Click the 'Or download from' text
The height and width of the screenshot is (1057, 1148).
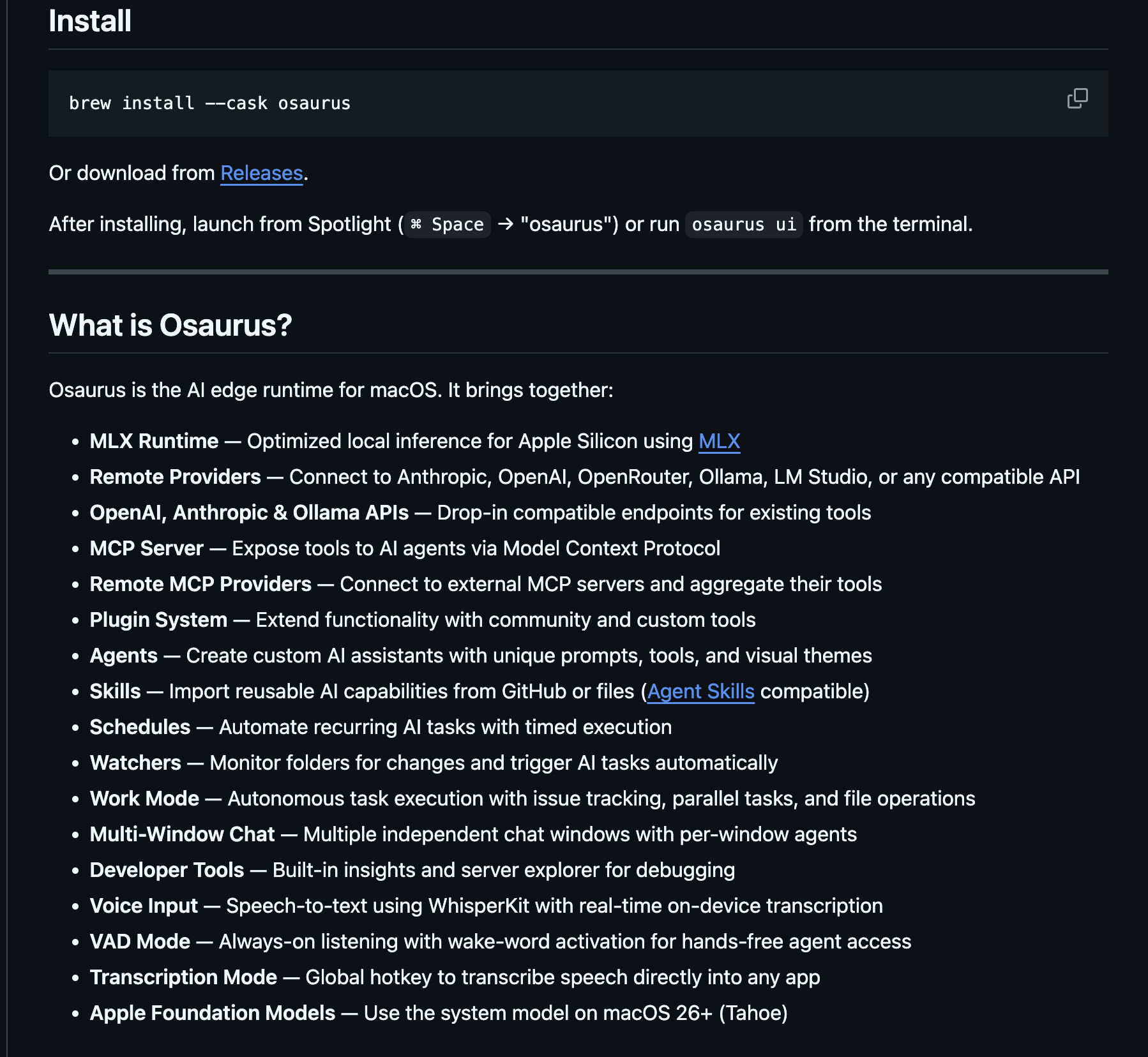click(x=132, y=173)
